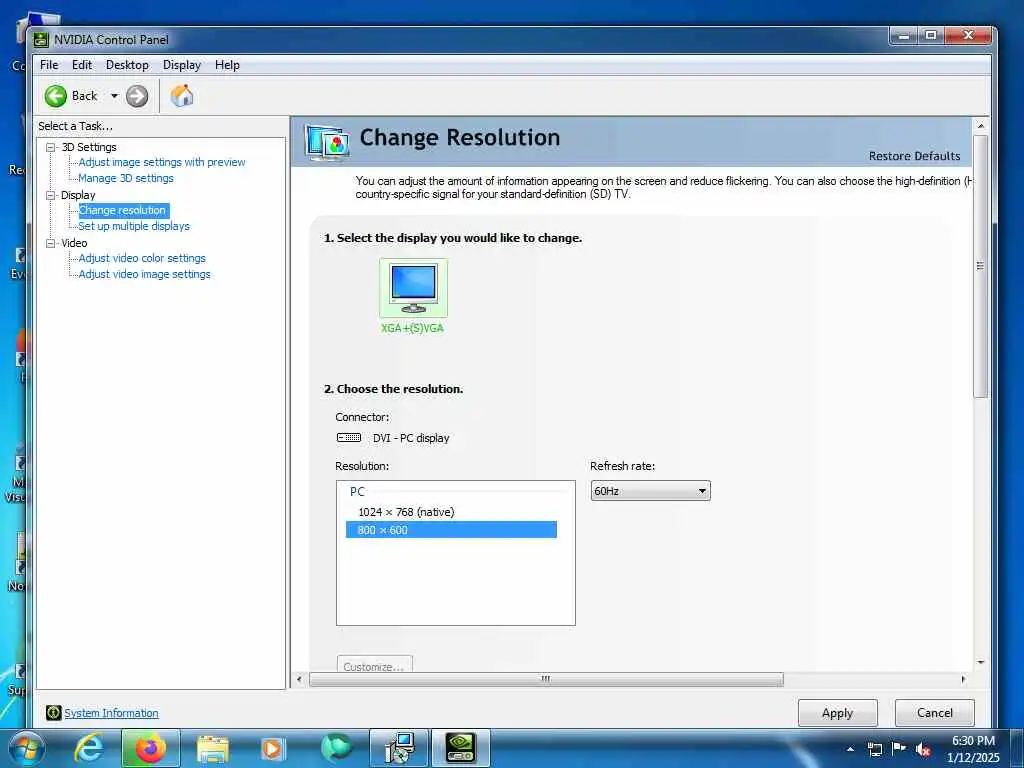
Task: Click the green Back arrow icon
Action: [x=56, y=96]
